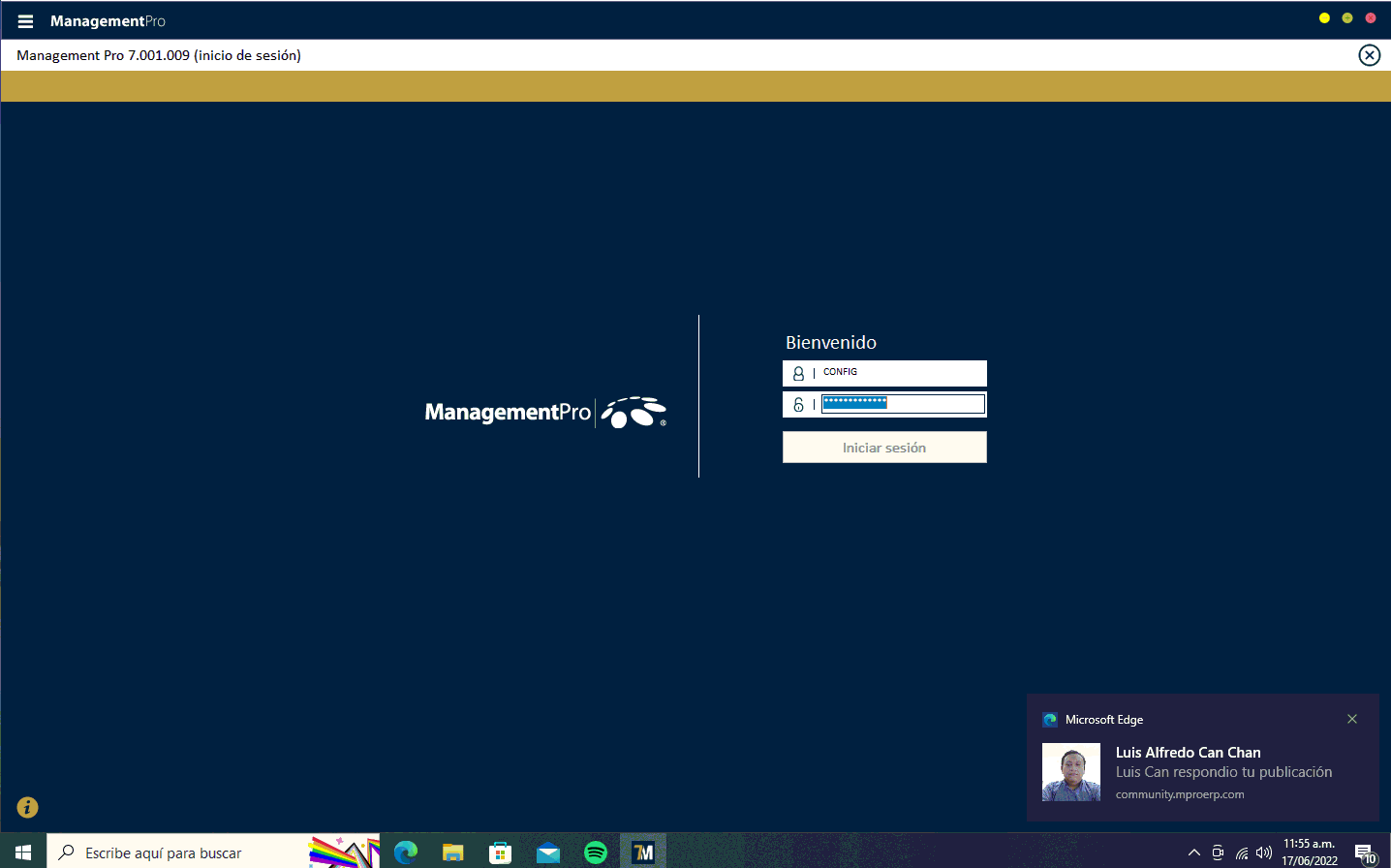Open the Mail app from taskbar
This screenshot has height=868, width=1391.
click(x=548, y=852)
